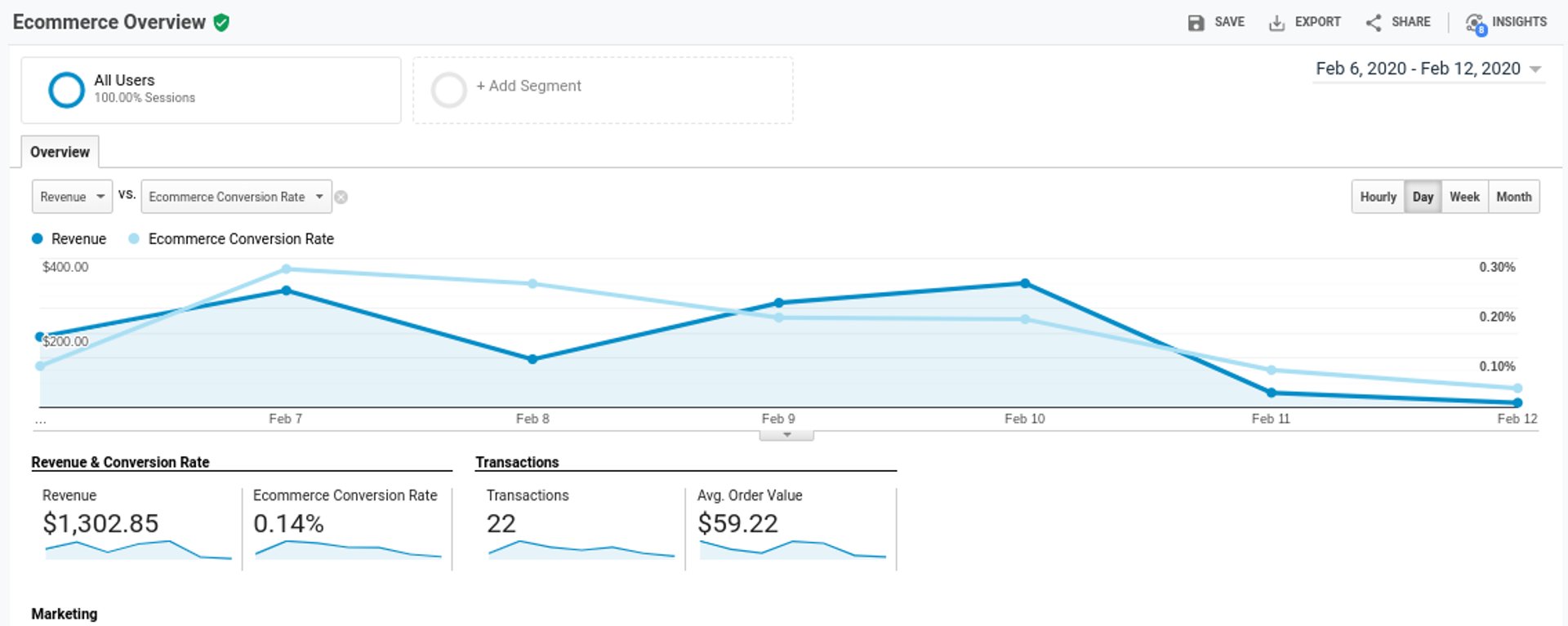The height and width of the screenshot is (626, 1568).
Task: Click the Export download icon
Action: (1276, 23)
